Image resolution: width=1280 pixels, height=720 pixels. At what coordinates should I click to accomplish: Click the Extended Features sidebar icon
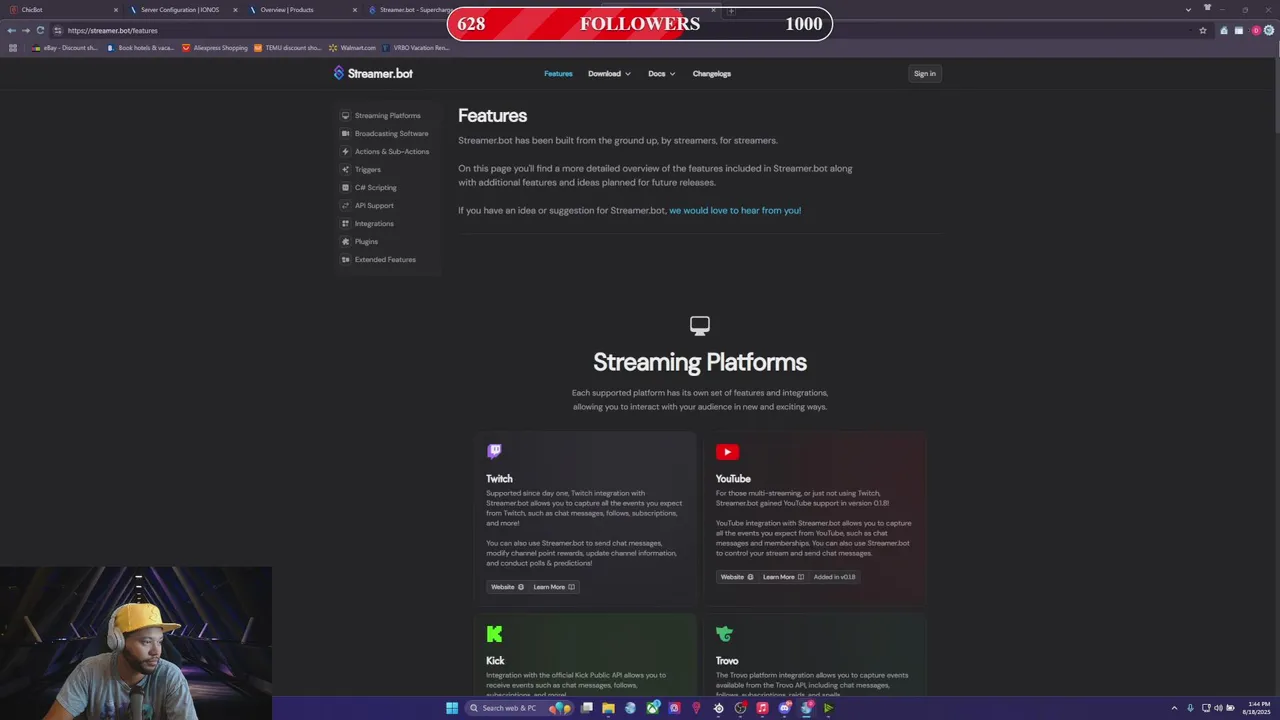[x=345, y=259]
